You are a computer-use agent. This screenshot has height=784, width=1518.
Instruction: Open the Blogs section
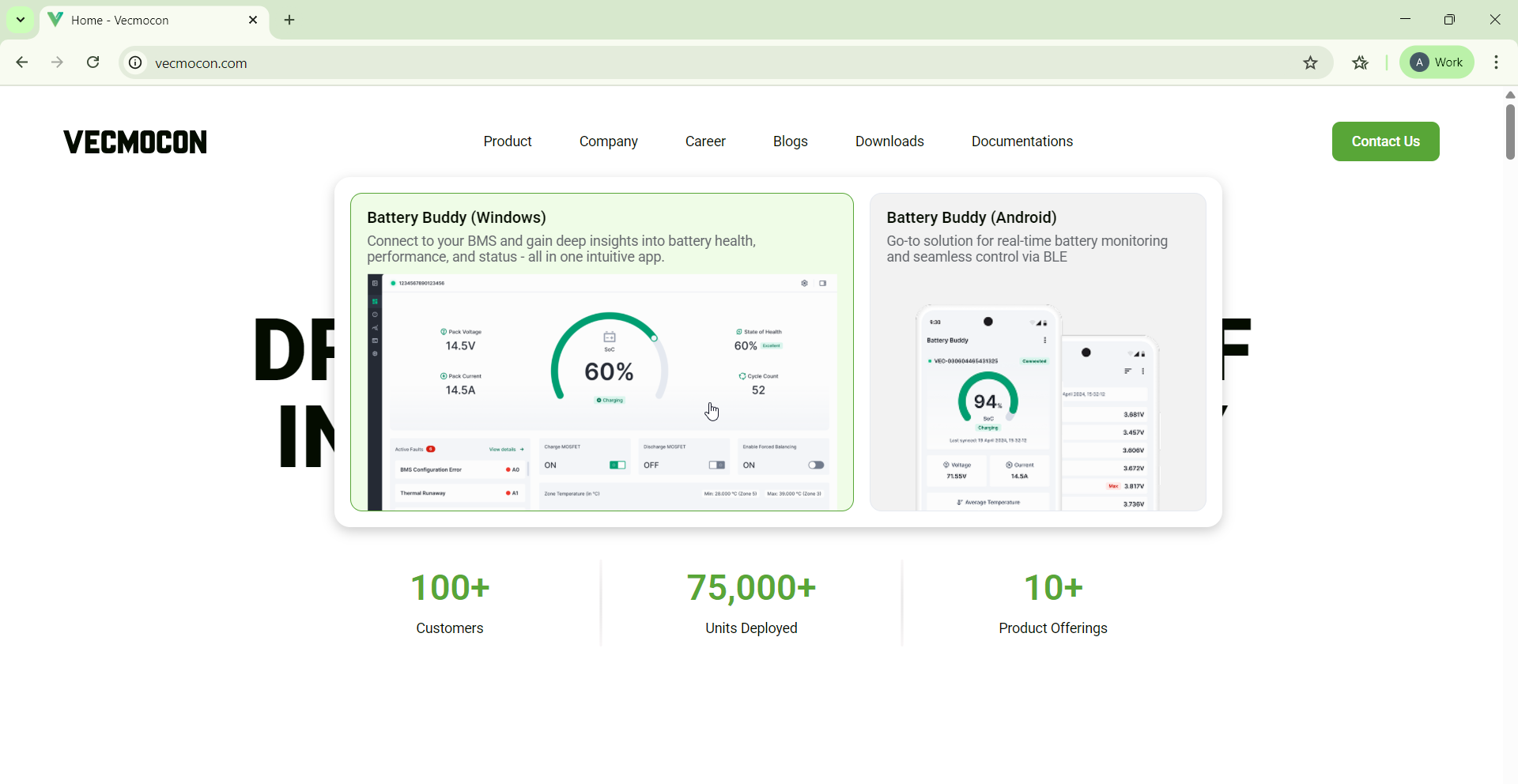point(790,141)
